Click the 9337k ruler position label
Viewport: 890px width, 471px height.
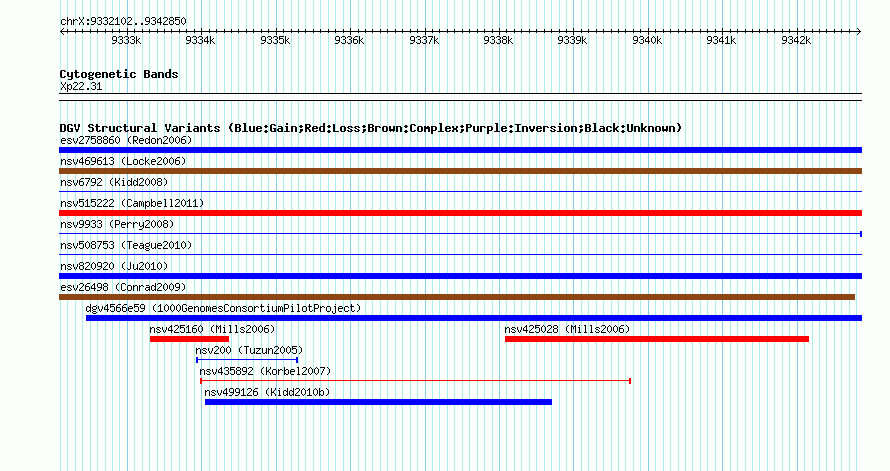tap(424, 40)
